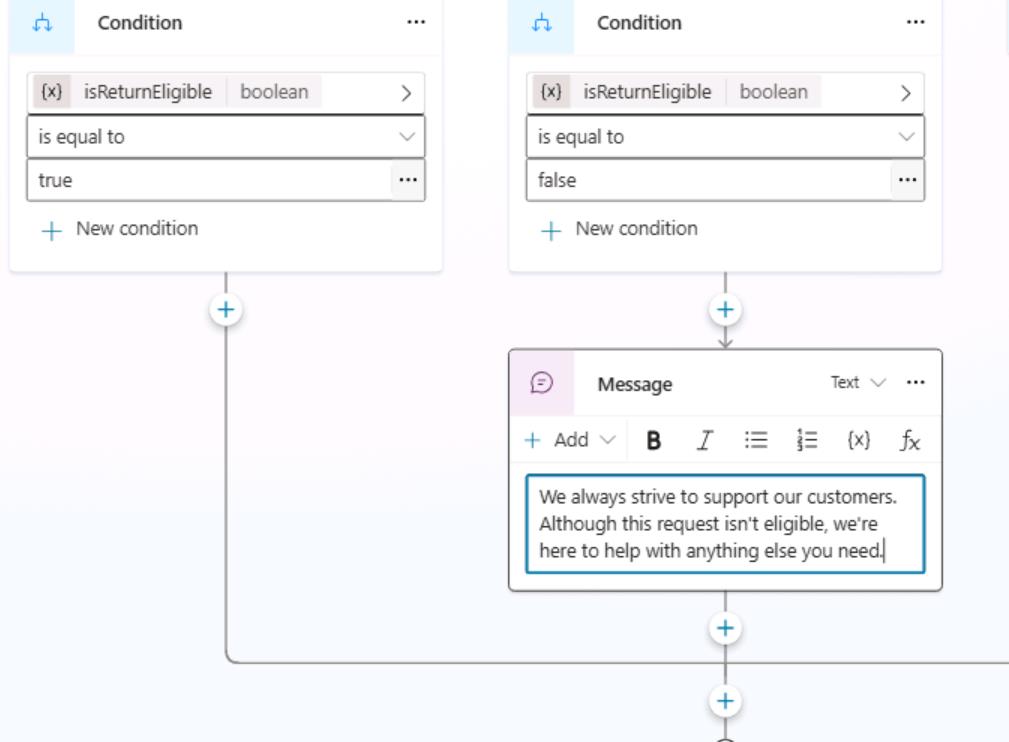Screen dimensions: 1009x742
Task: Expand isReturnEligible variable chevron in left condition
Action: [x=406, y=93]
